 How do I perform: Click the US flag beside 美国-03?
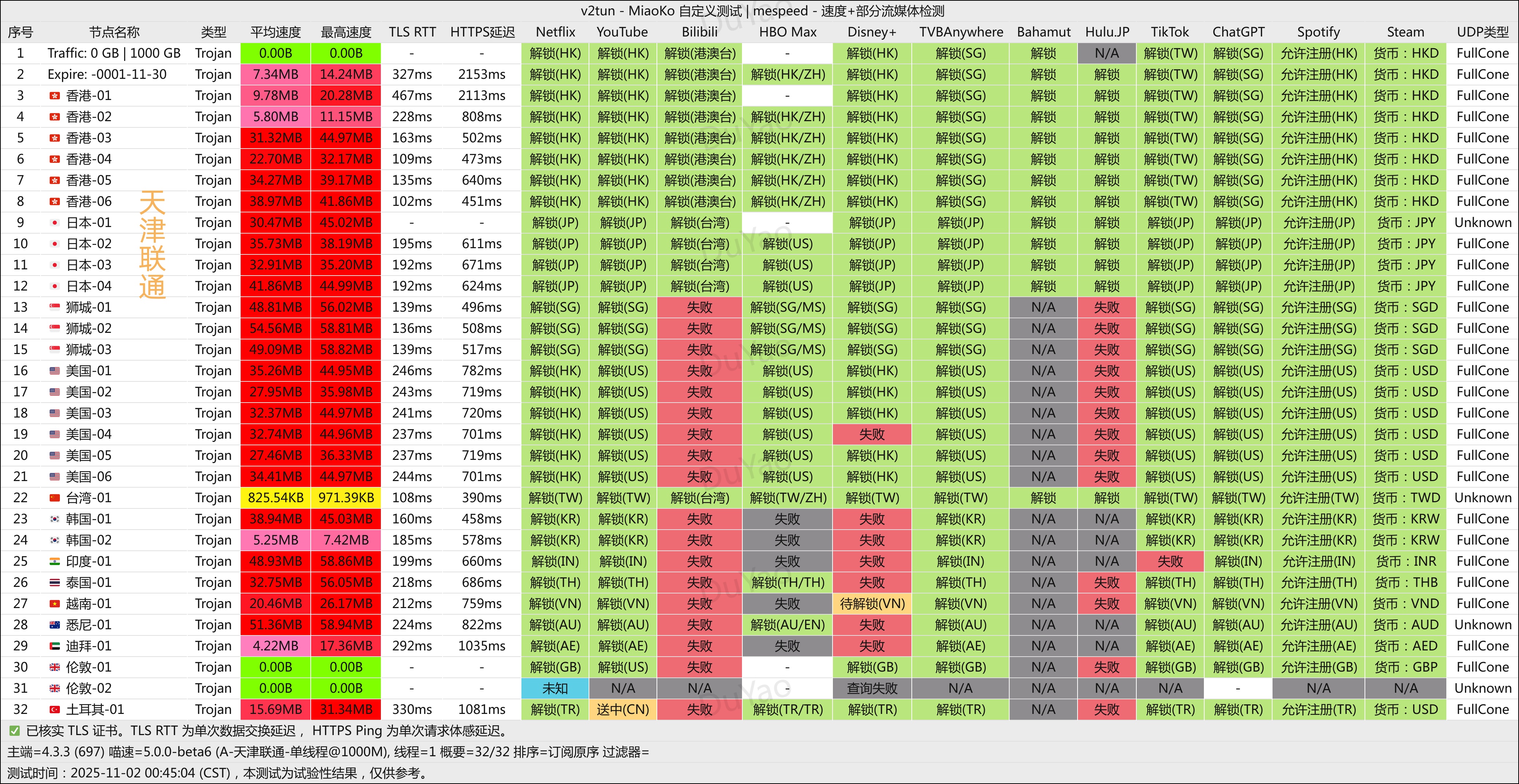(x=54, y=413)
